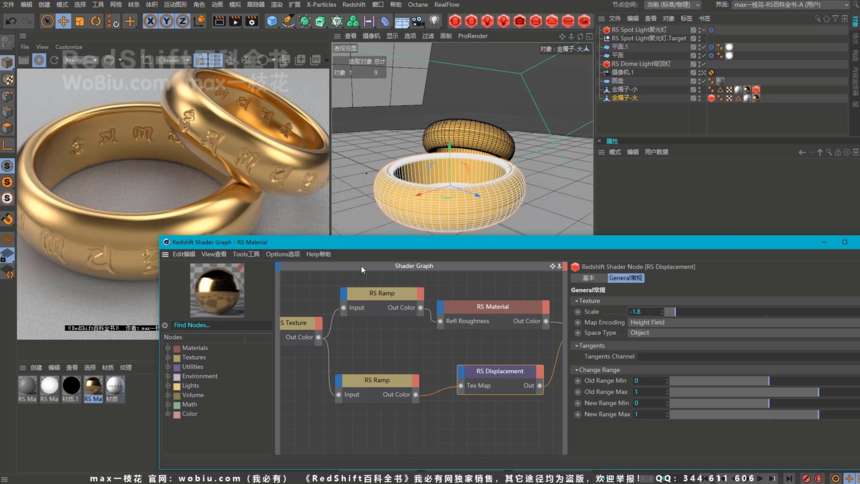The width and height of the screenshot is (860, 484).
Task: Toggle X axis lock
Action: [150, 21]
